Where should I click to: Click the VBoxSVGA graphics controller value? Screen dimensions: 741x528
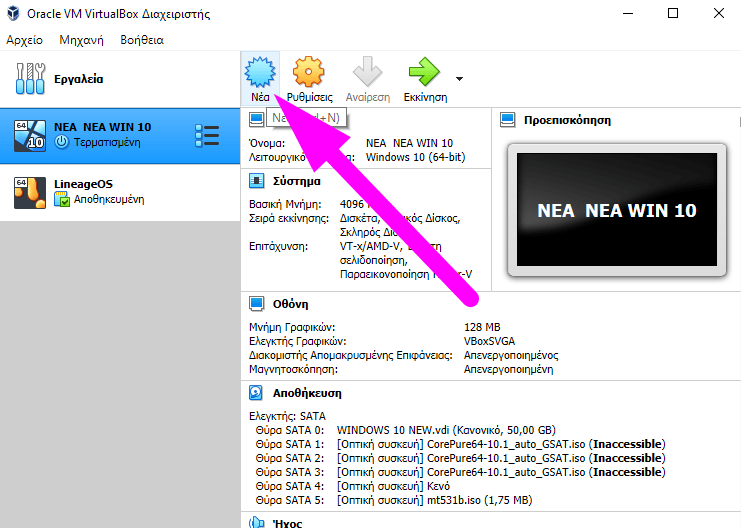(x=489, y=341)
